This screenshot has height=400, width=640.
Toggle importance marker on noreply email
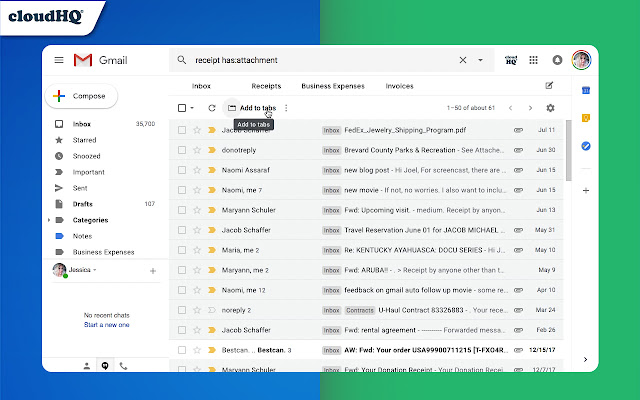(x=211, y=310)
